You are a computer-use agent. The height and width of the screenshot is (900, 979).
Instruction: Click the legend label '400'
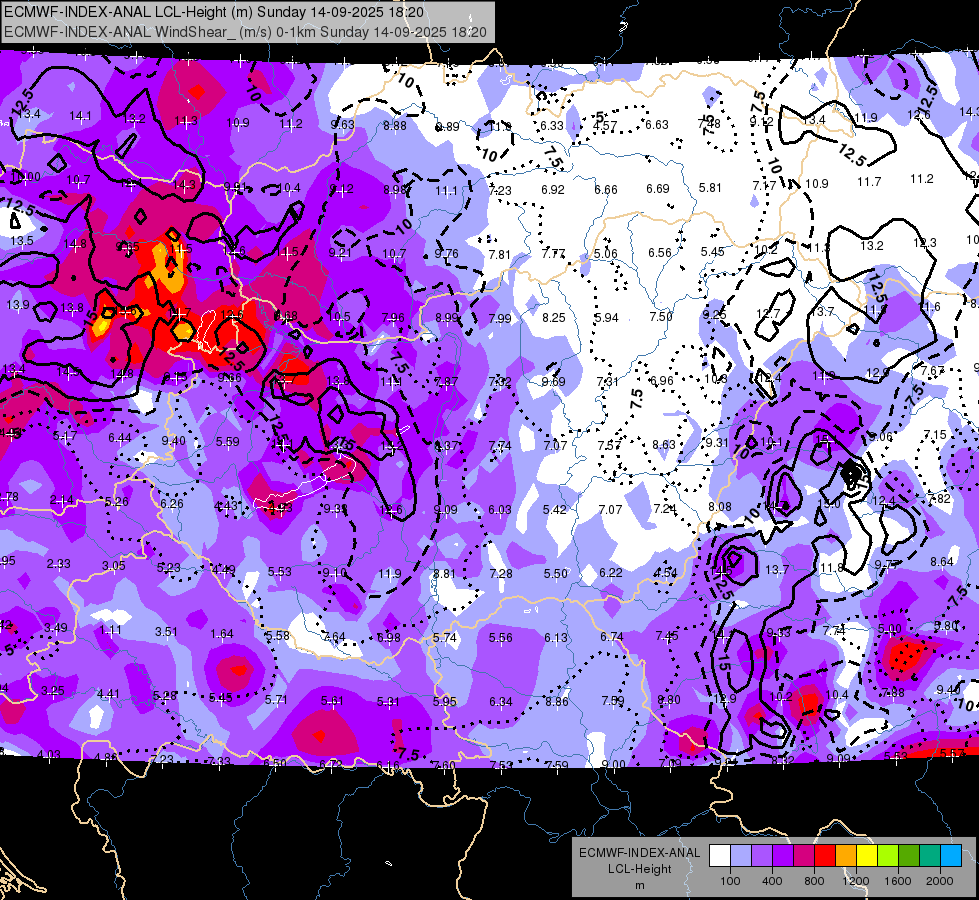click(x=772, y=881)
